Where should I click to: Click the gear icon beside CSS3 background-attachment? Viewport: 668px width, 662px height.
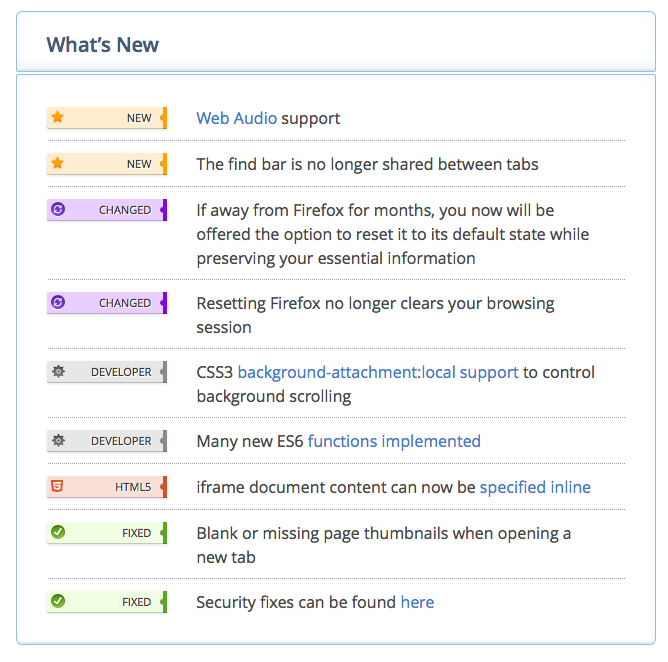click(58, 372)
